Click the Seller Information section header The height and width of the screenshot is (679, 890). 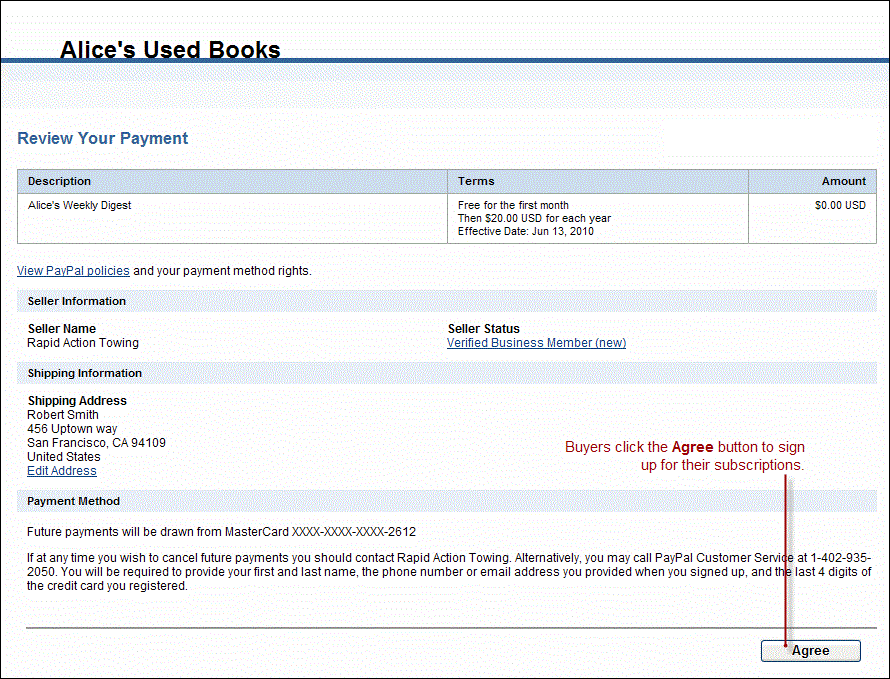pos(77,301)
